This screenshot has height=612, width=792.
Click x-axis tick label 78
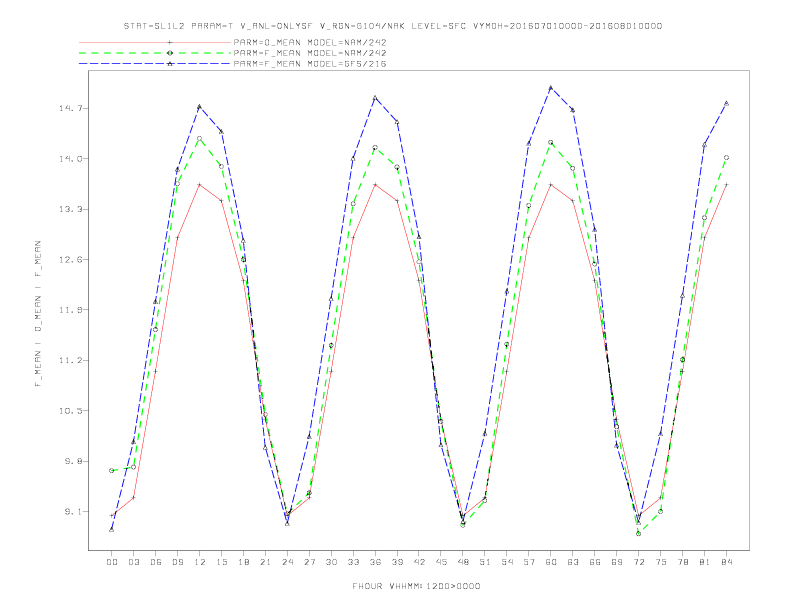tap(682, 562)
